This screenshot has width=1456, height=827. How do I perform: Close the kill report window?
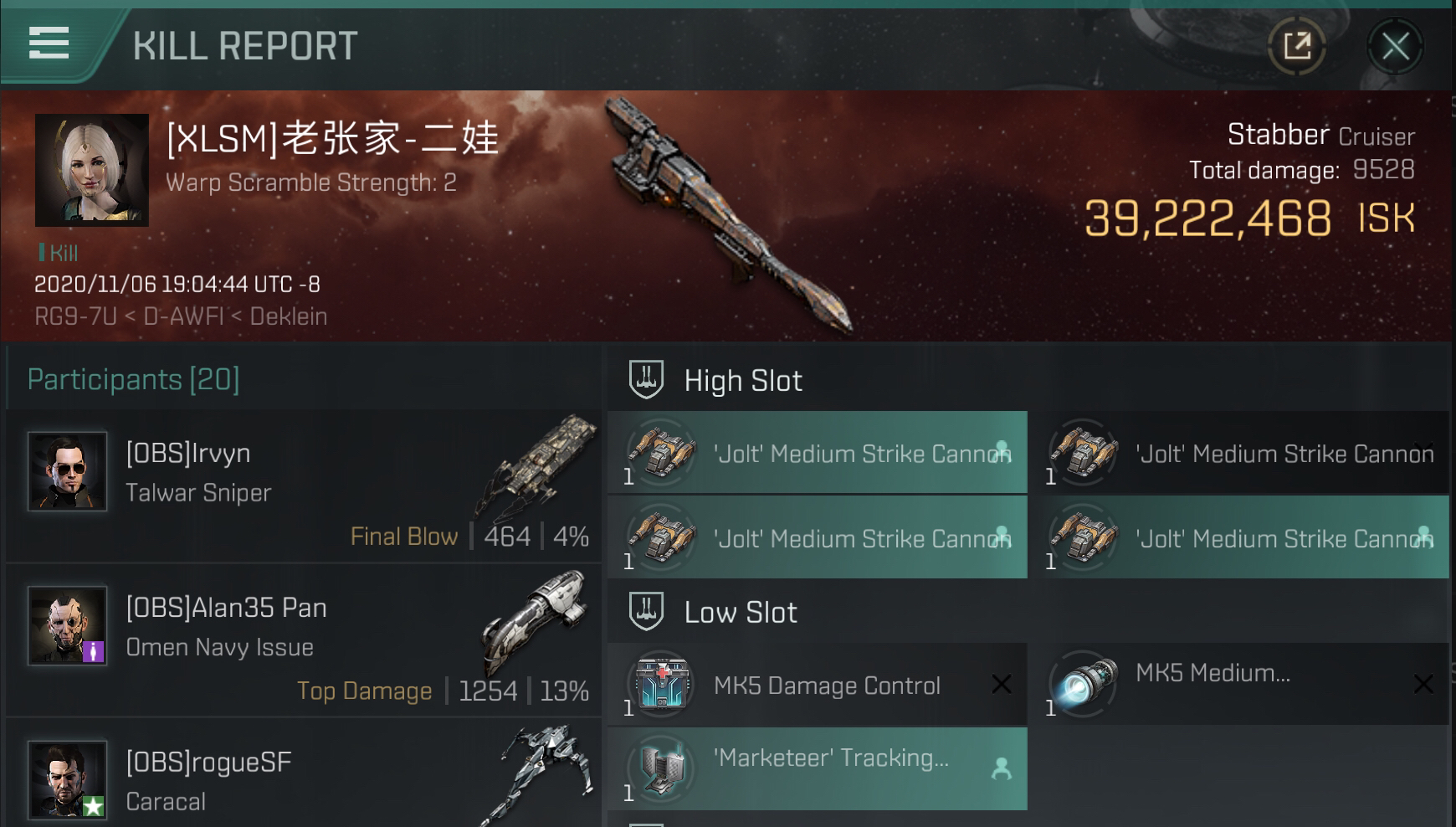1395,46
